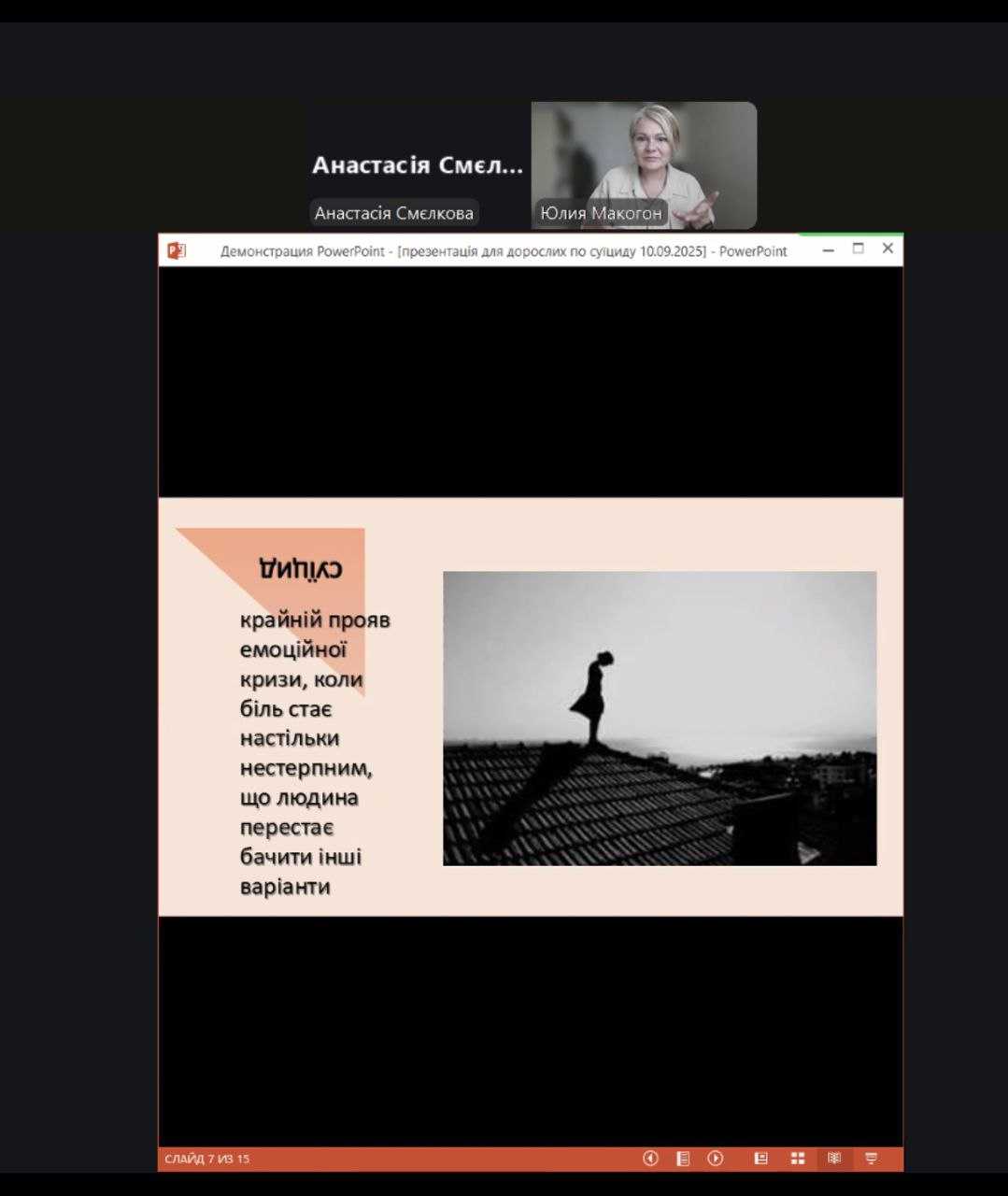Click the СЛАЙД 7 ИЗ 15 counter
The width and height of the screenshot is (1008, 1196).
207,1159
